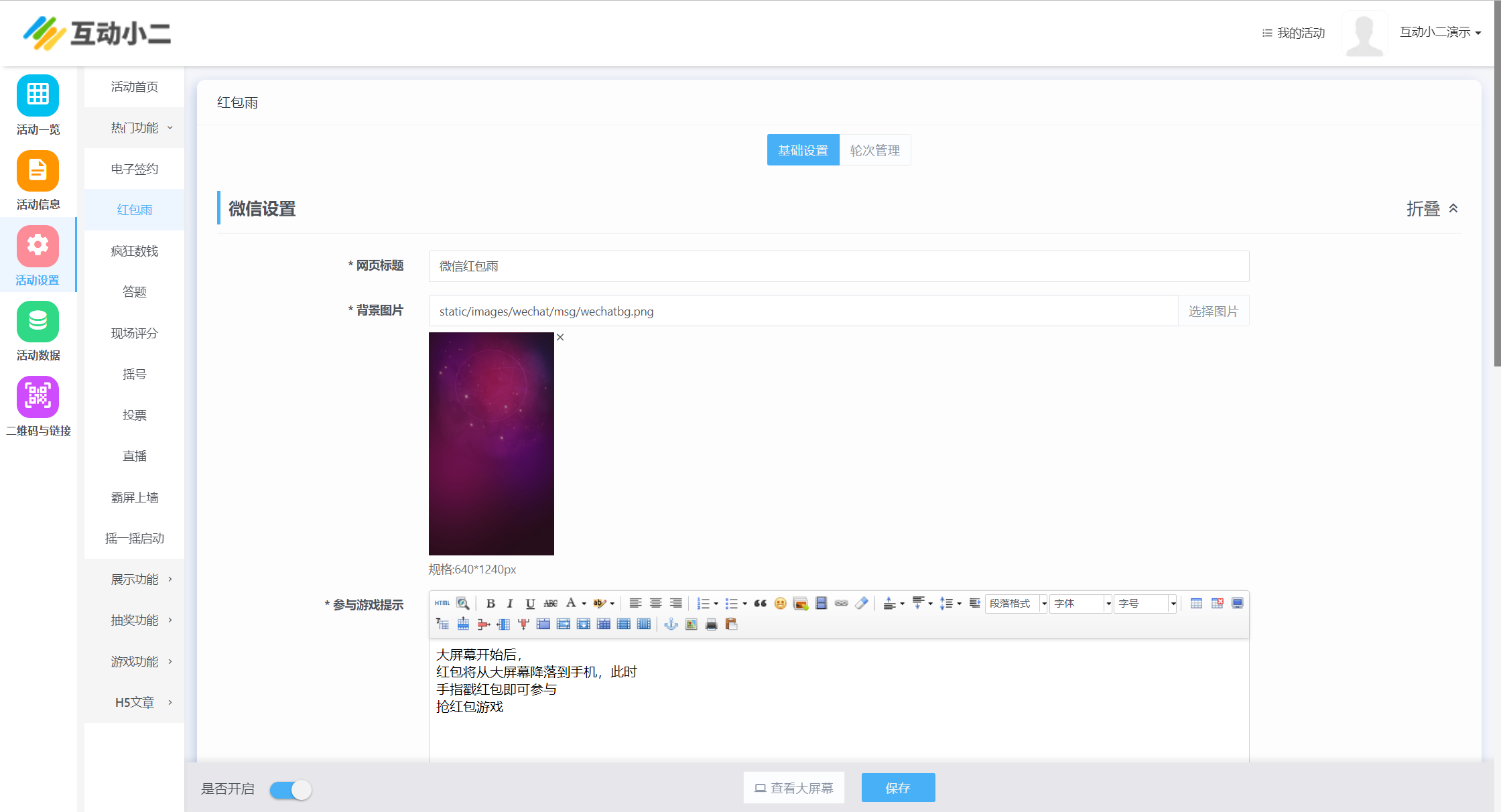
Task: Align text left in editor
Action: 635,603
